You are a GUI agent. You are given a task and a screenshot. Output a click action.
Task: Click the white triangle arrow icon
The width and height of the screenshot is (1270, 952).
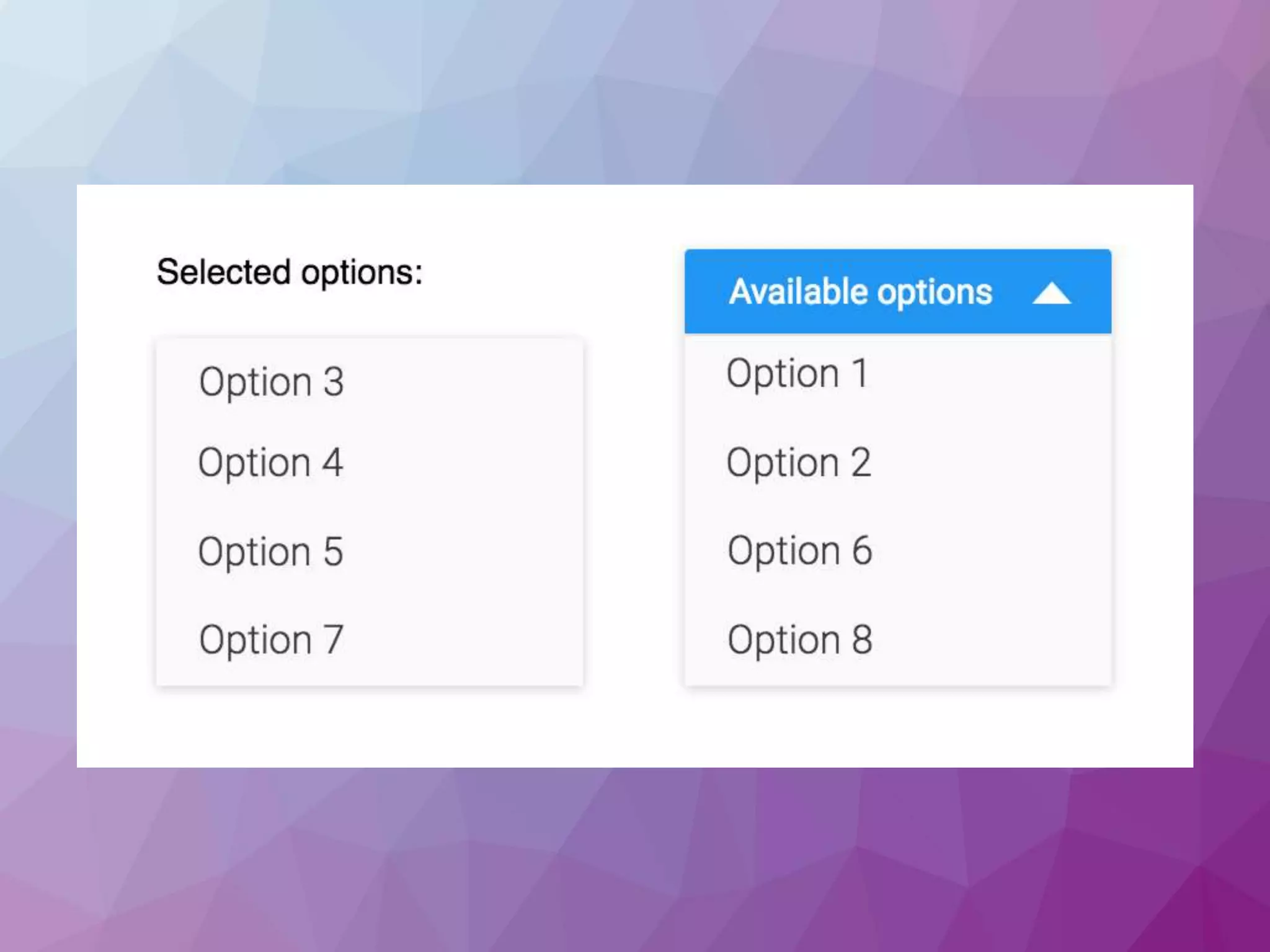[x=1051, y=294]
